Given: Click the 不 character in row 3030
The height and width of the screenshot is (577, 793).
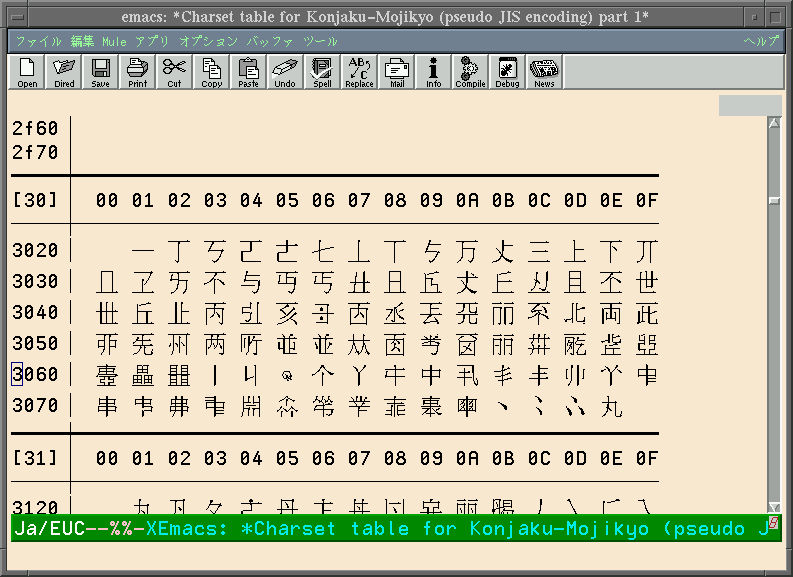Looking at the screenshot, I should click(x=215, y=283).
